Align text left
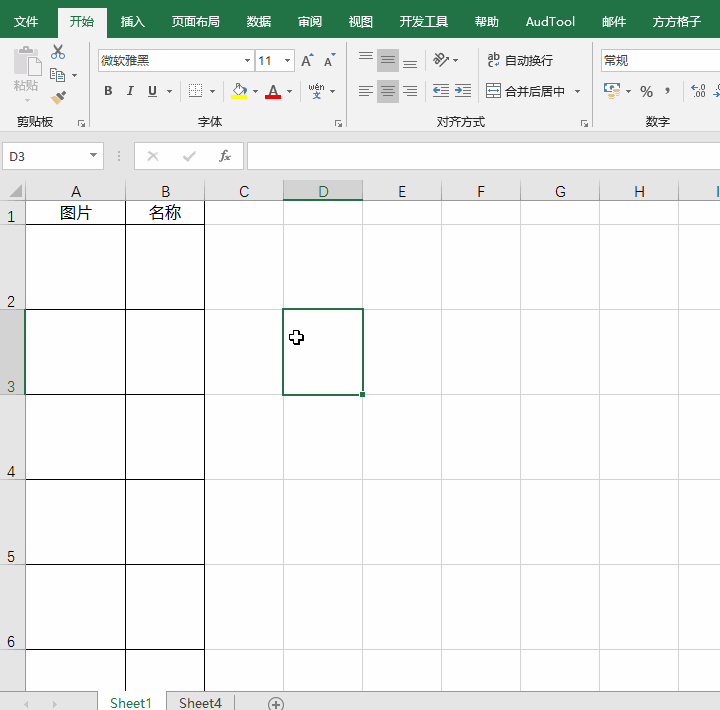The image size is (720, 710). pos(366,91)
